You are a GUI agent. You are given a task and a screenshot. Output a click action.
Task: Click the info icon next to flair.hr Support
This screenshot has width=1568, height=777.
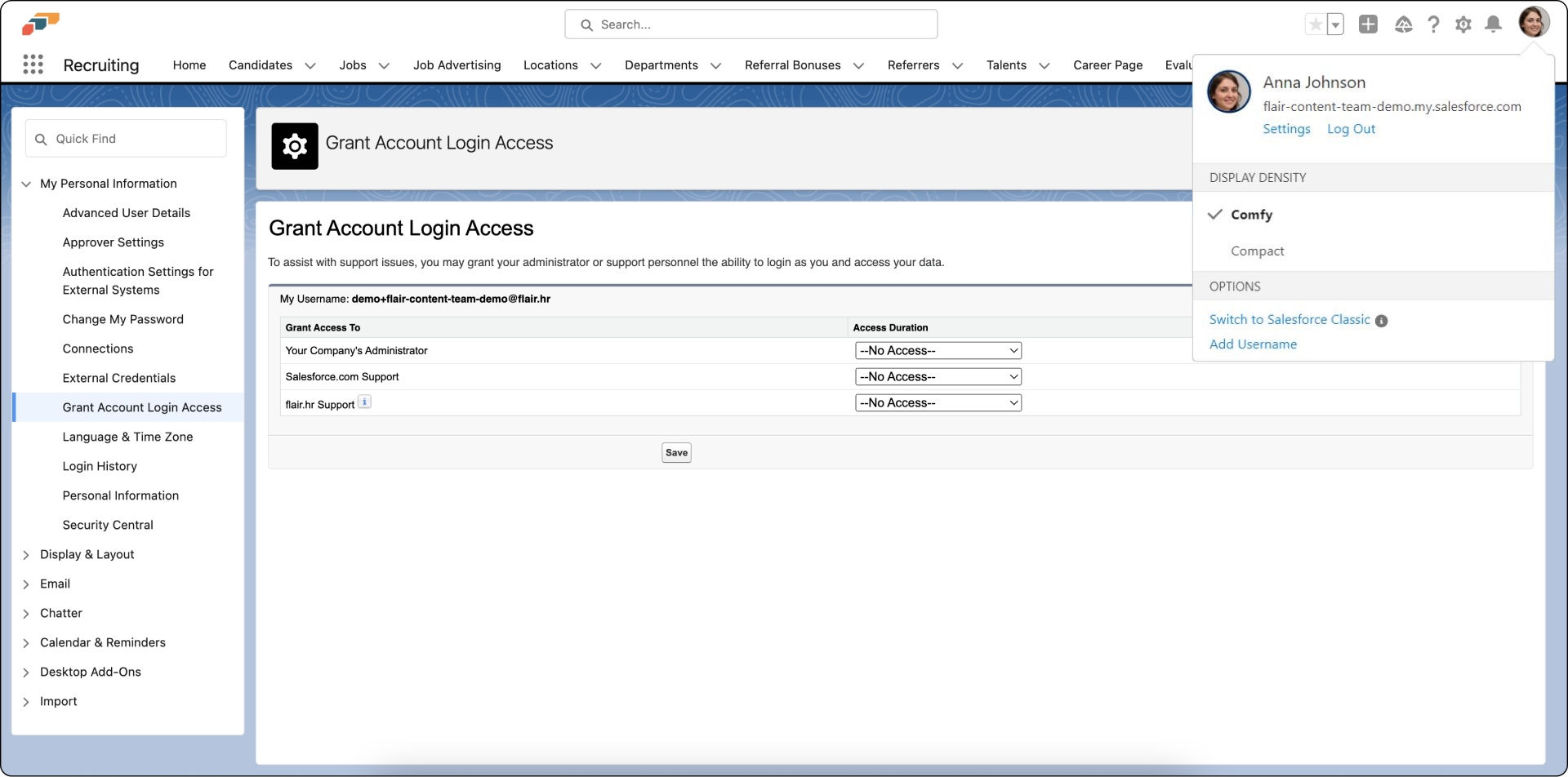click(x=365, y=401)
